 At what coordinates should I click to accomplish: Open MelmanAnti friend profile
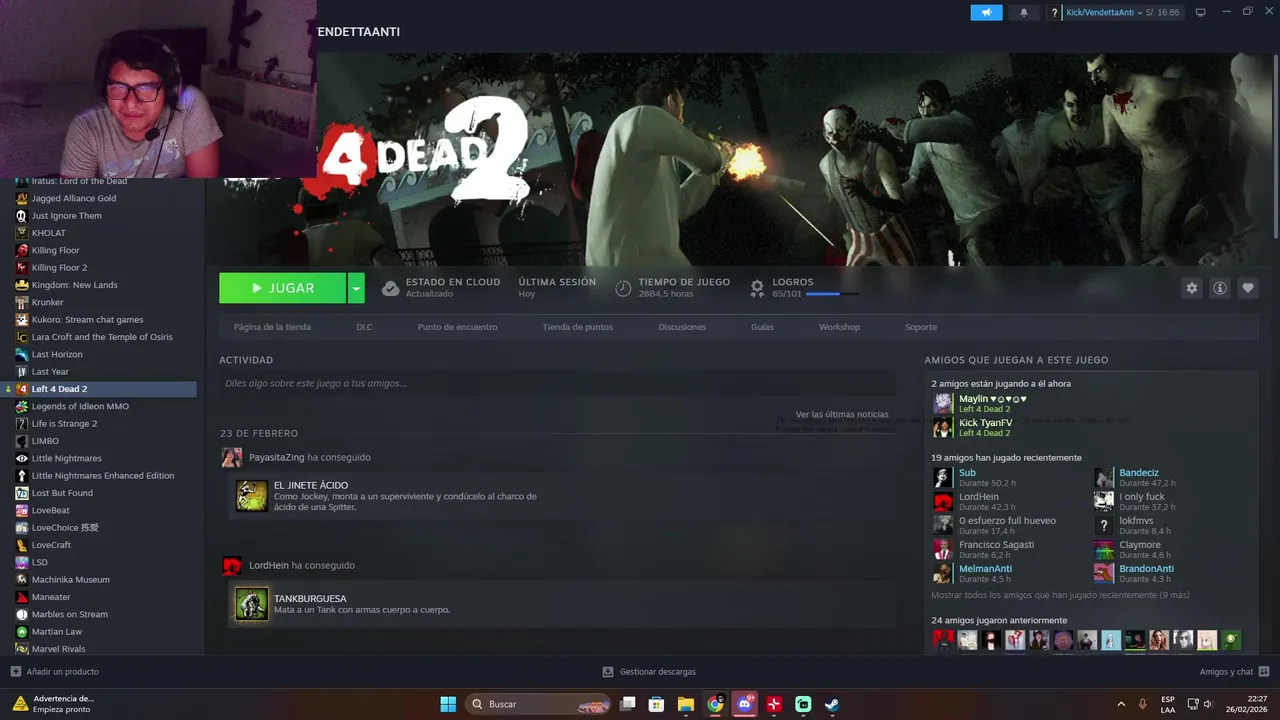tap(985, 568)
